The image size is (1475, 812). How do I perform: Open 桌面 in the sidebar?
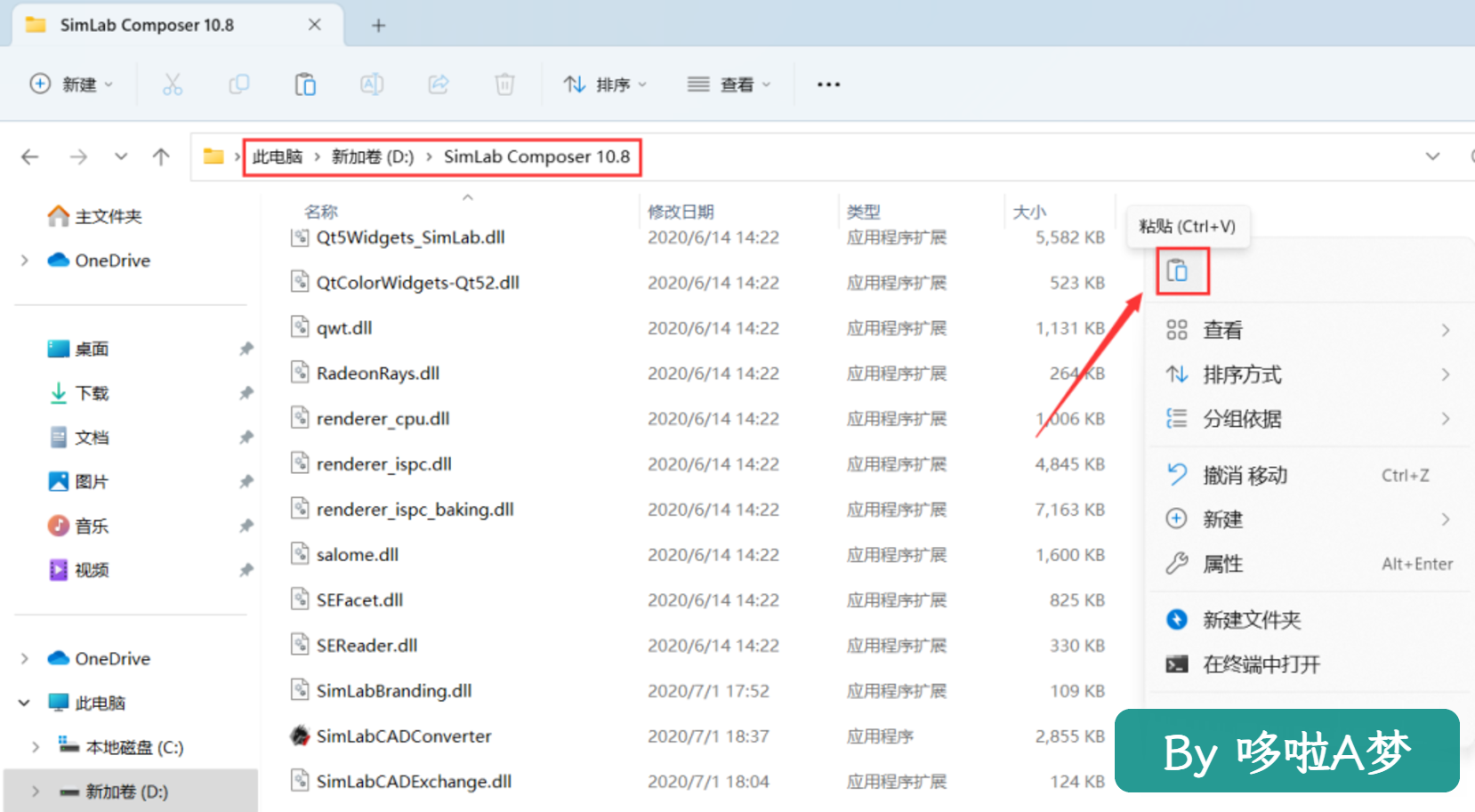pos(78,350)
